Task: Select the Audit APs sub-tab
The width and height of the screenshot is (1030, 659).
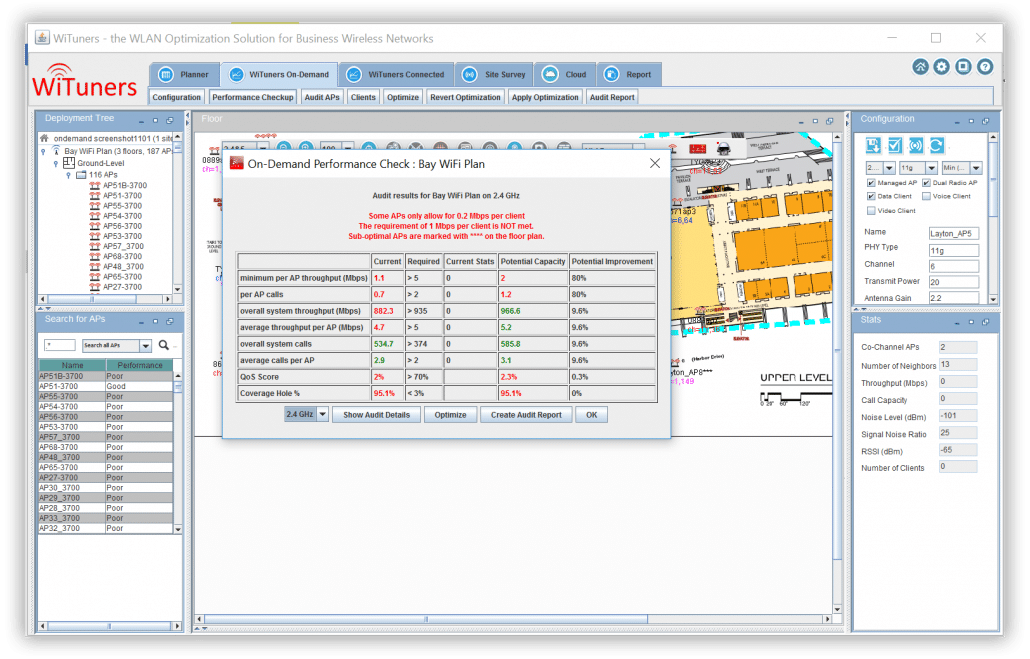Action: pos(322,97)
